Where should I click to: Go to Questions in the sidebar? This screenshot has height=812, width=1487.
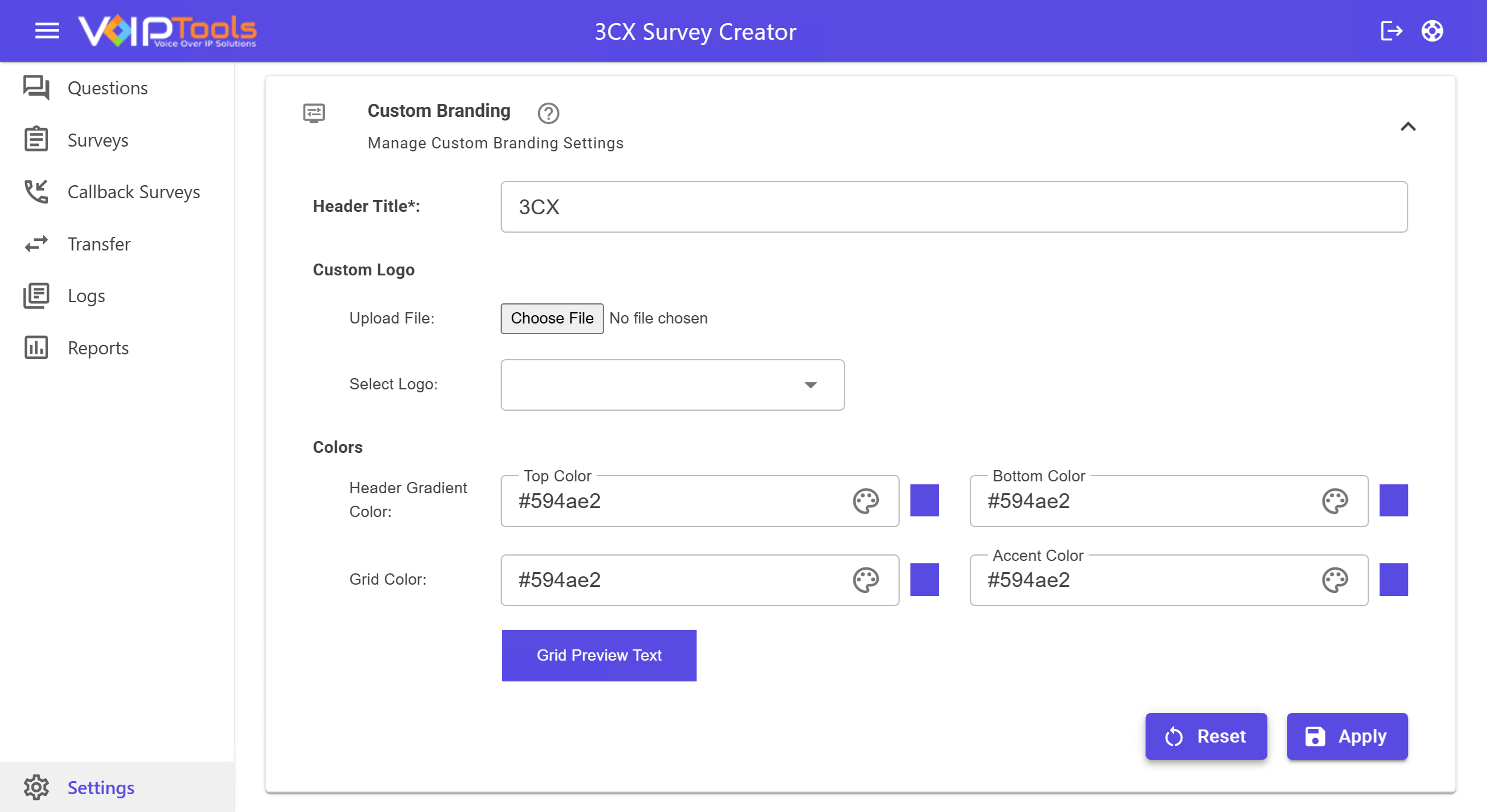[117, 88]
